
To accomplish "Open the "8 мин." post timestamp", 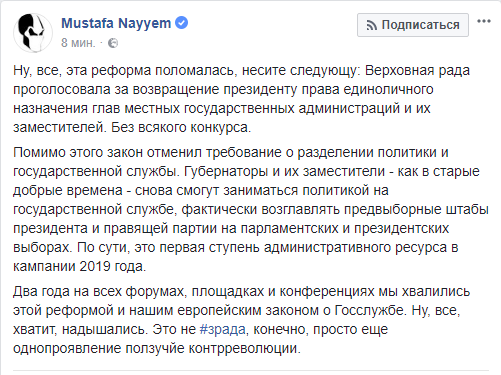I will click(x=78, y=43).
